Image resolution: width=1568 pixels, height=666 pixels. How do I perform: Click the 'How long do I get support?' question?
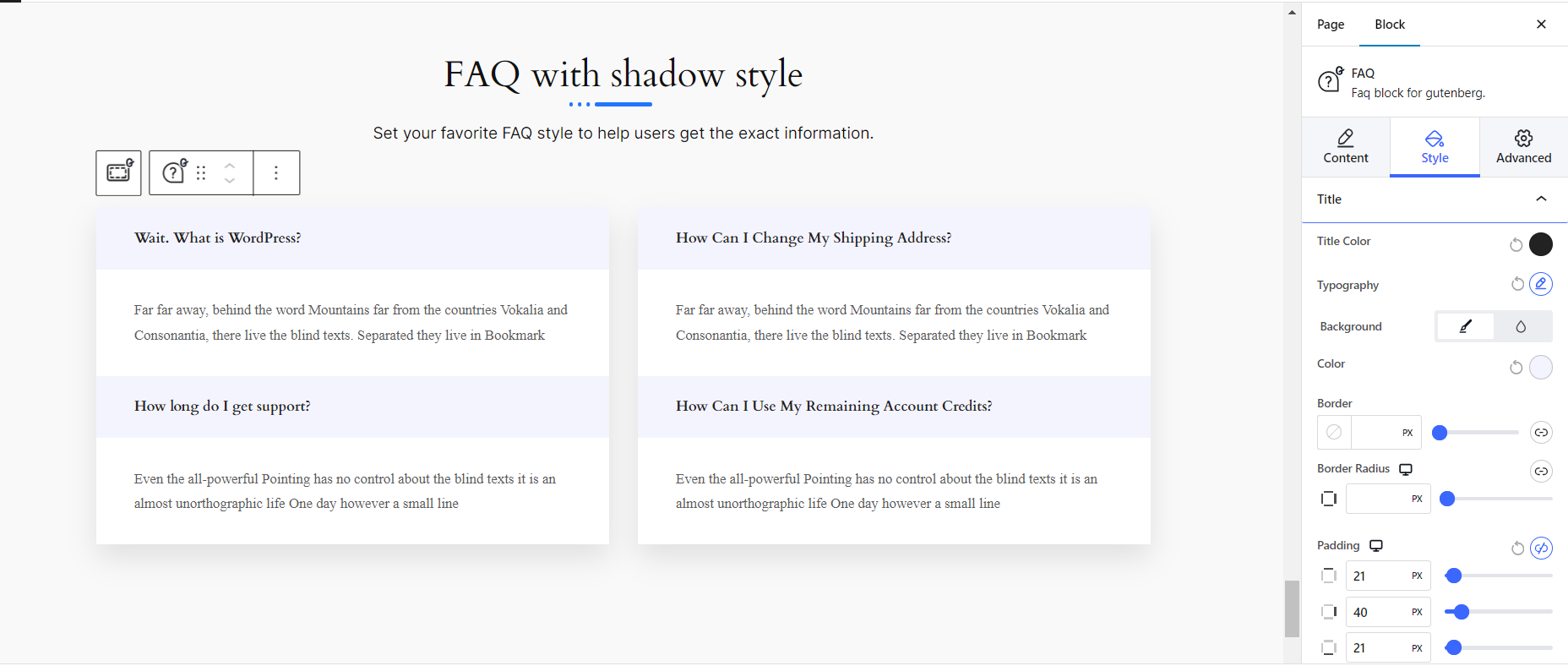pos(222,407)
